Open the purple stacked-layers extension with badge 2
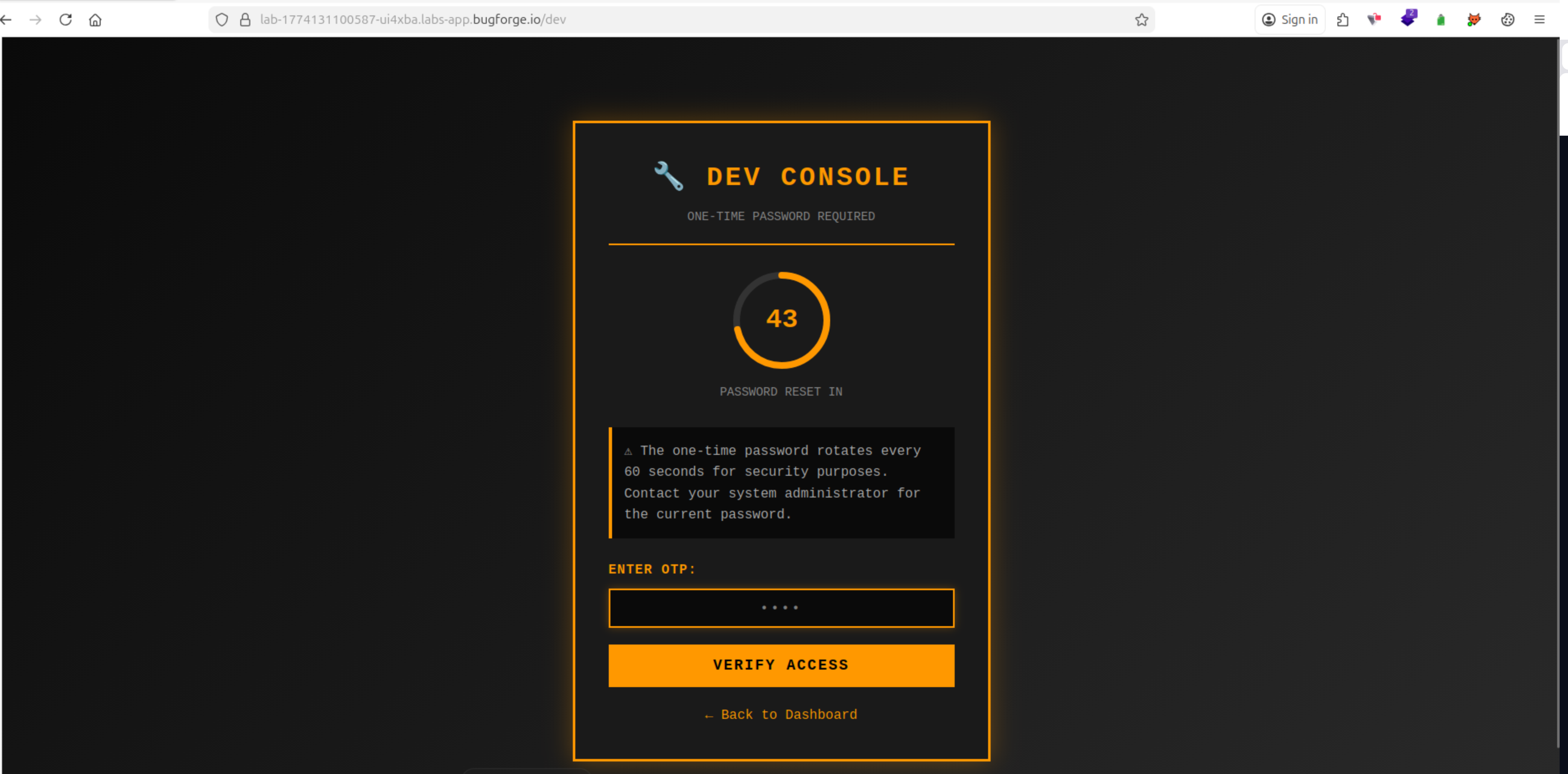The height and width of the screenshot is (774, 1568). pyautogui.click(x=1408, y=20)
